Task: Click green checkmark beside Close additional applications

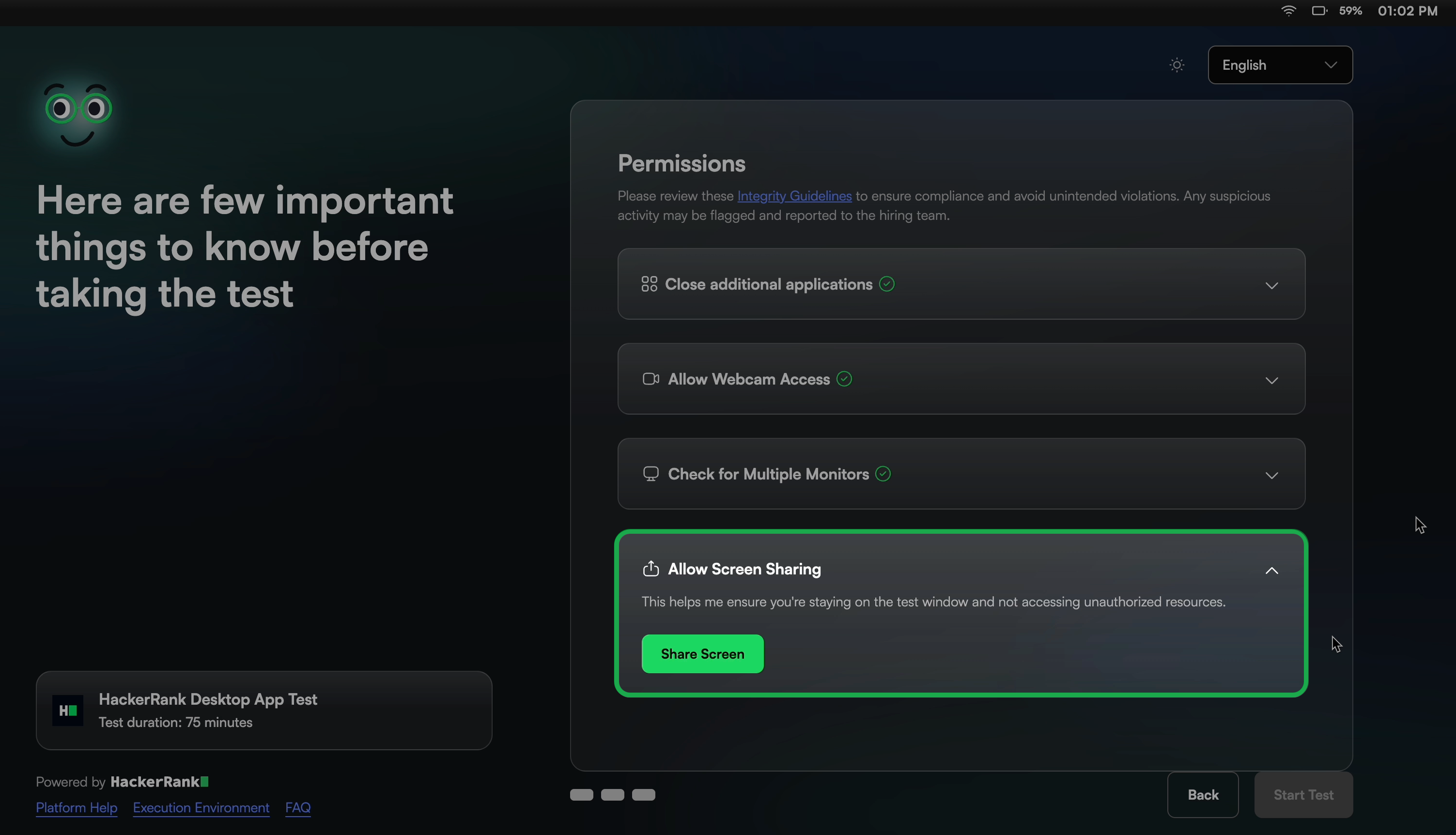Action: pos(886,284)
